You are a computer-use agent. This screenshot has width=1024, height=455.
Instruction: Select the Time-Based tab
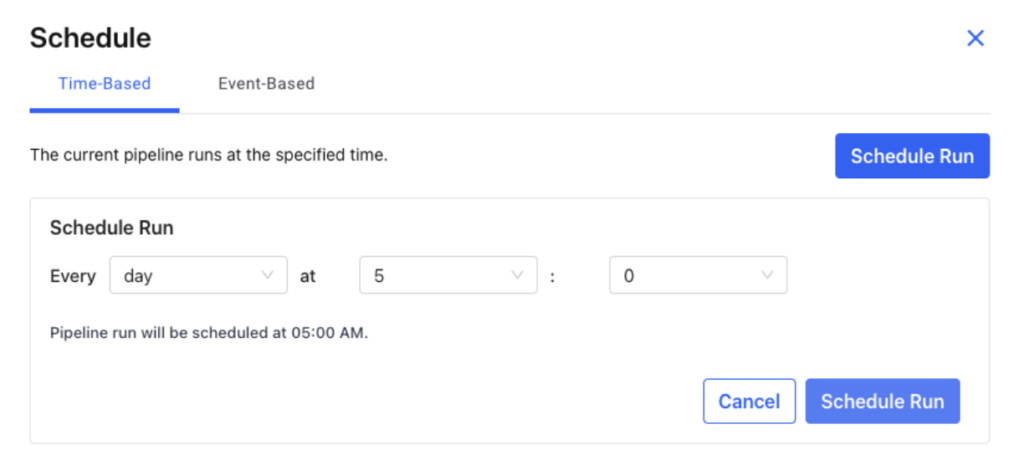pyautogui.click(x=104, y=84)
